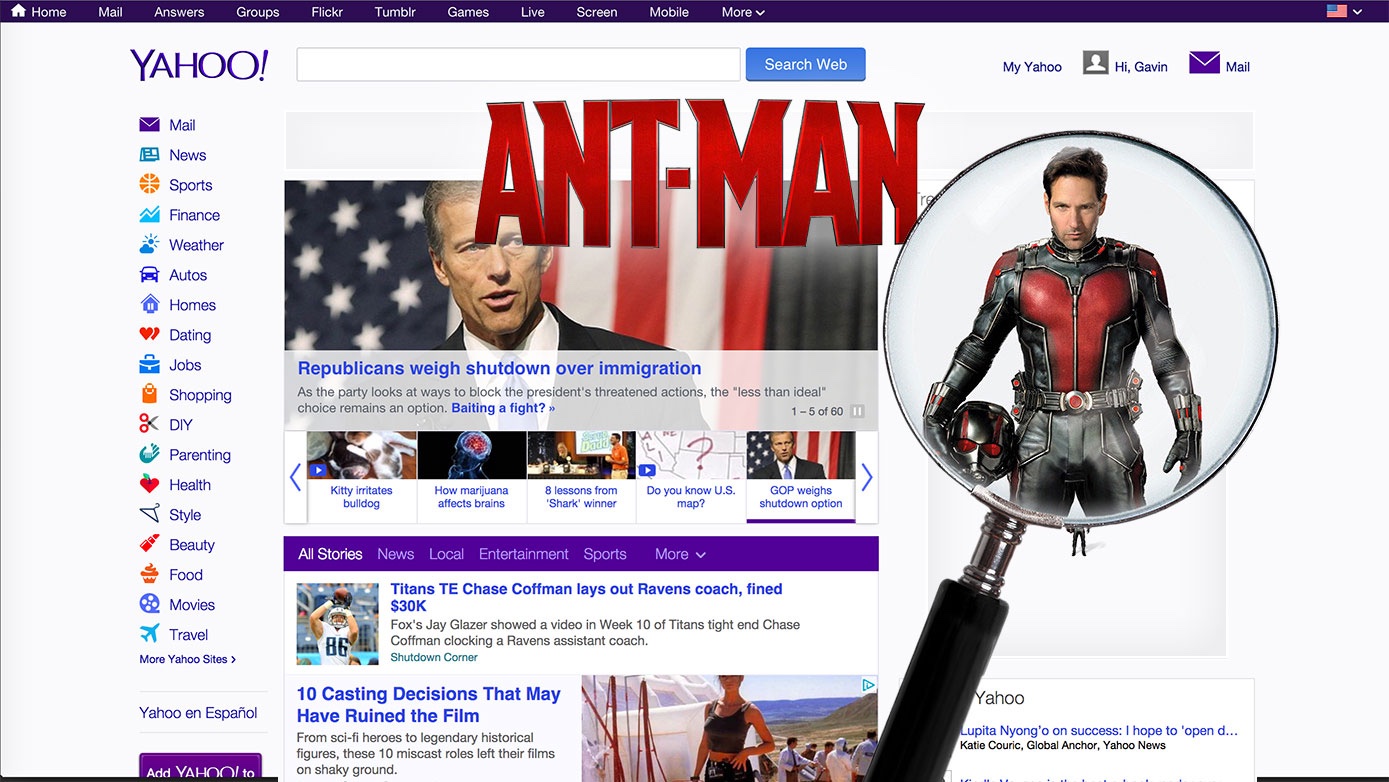
Task: Click the Beauty lipstick icon
Action: [149, 544]
